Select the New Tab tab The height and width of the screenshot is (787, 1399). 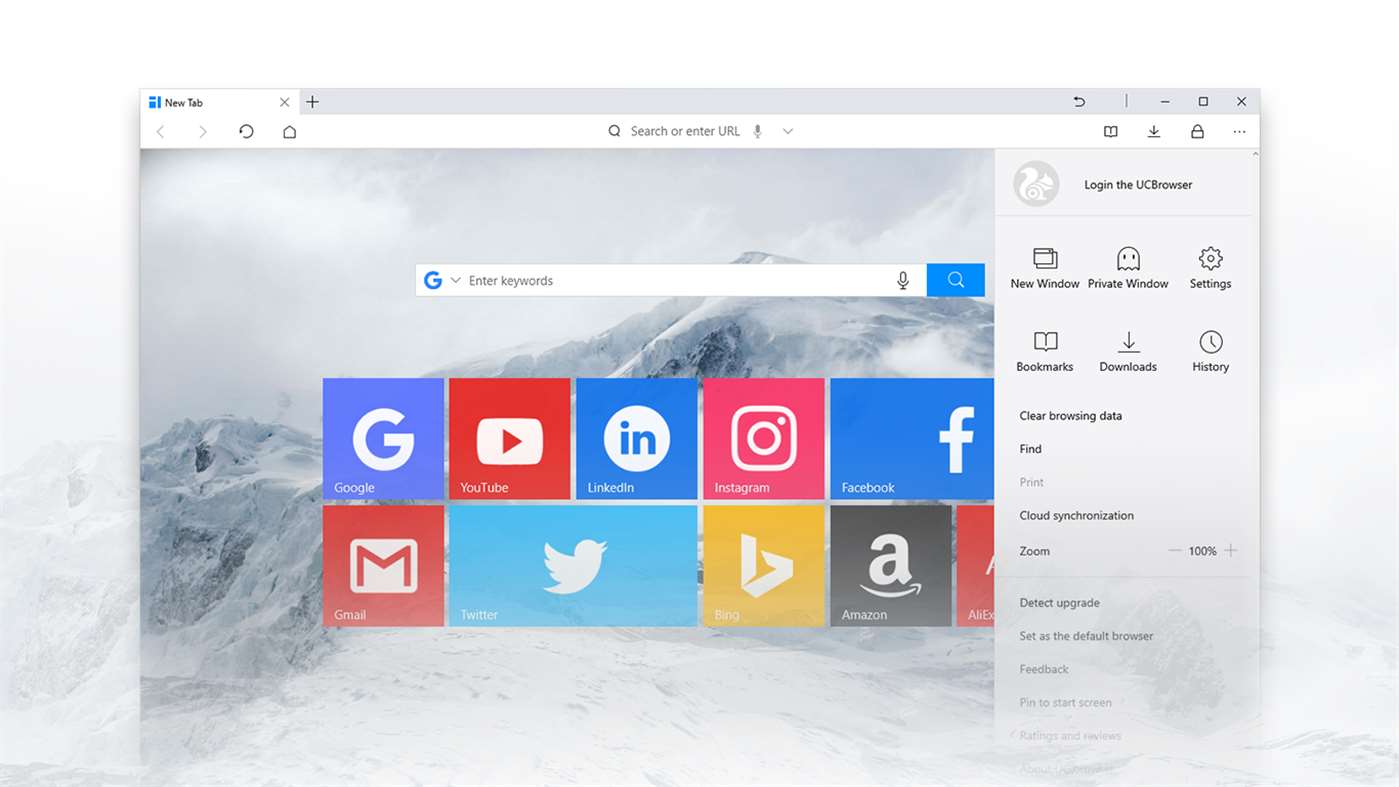pyautogui.click(x=218, y=102)
